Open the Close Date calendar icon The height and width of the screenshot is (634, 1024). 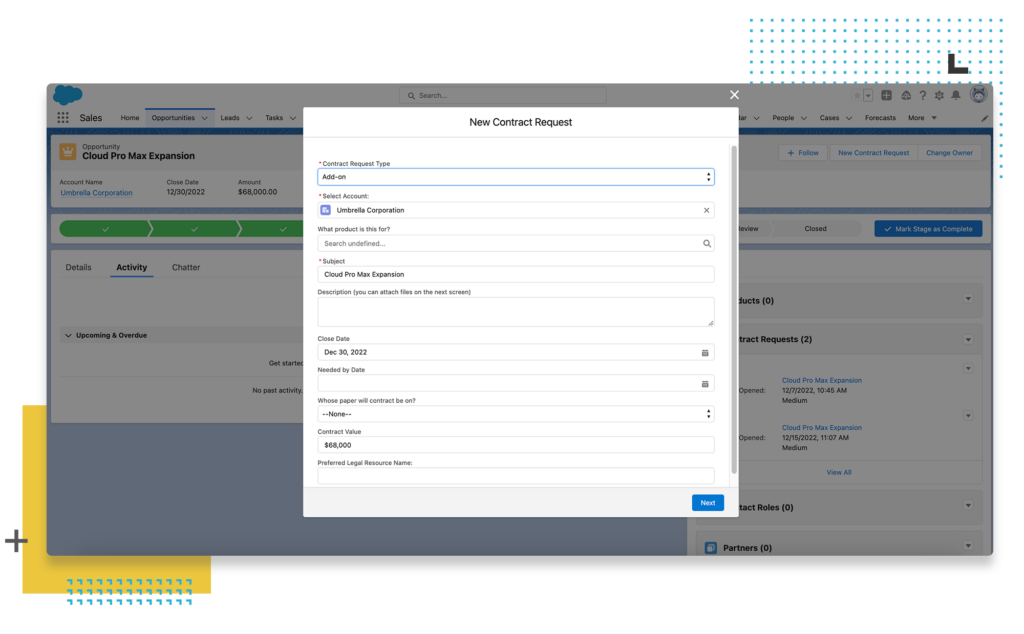(x=705, y=352)
